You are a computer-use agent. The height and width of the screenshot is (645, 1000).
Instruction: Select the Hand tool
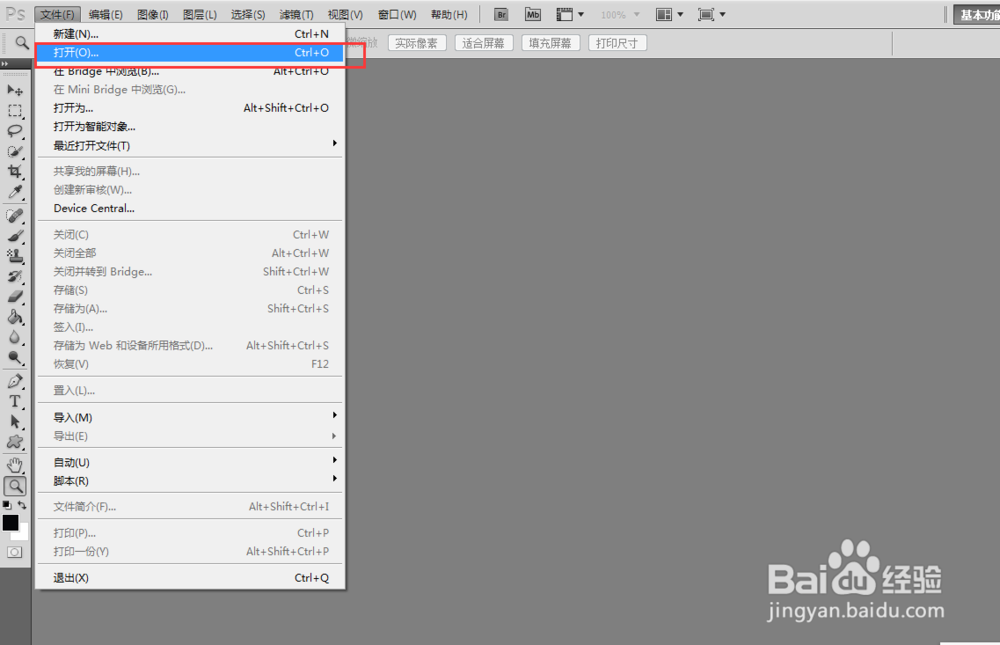pyautogui.click(x=15, y=465)
